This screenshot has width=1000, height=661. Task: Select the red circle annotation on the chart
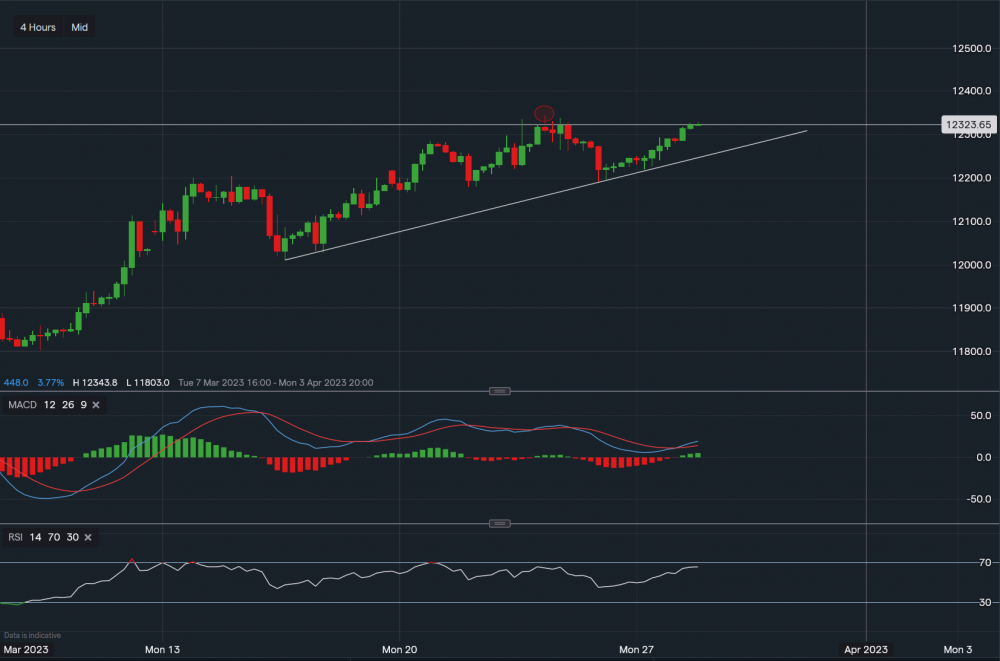(x=543, y=113)
